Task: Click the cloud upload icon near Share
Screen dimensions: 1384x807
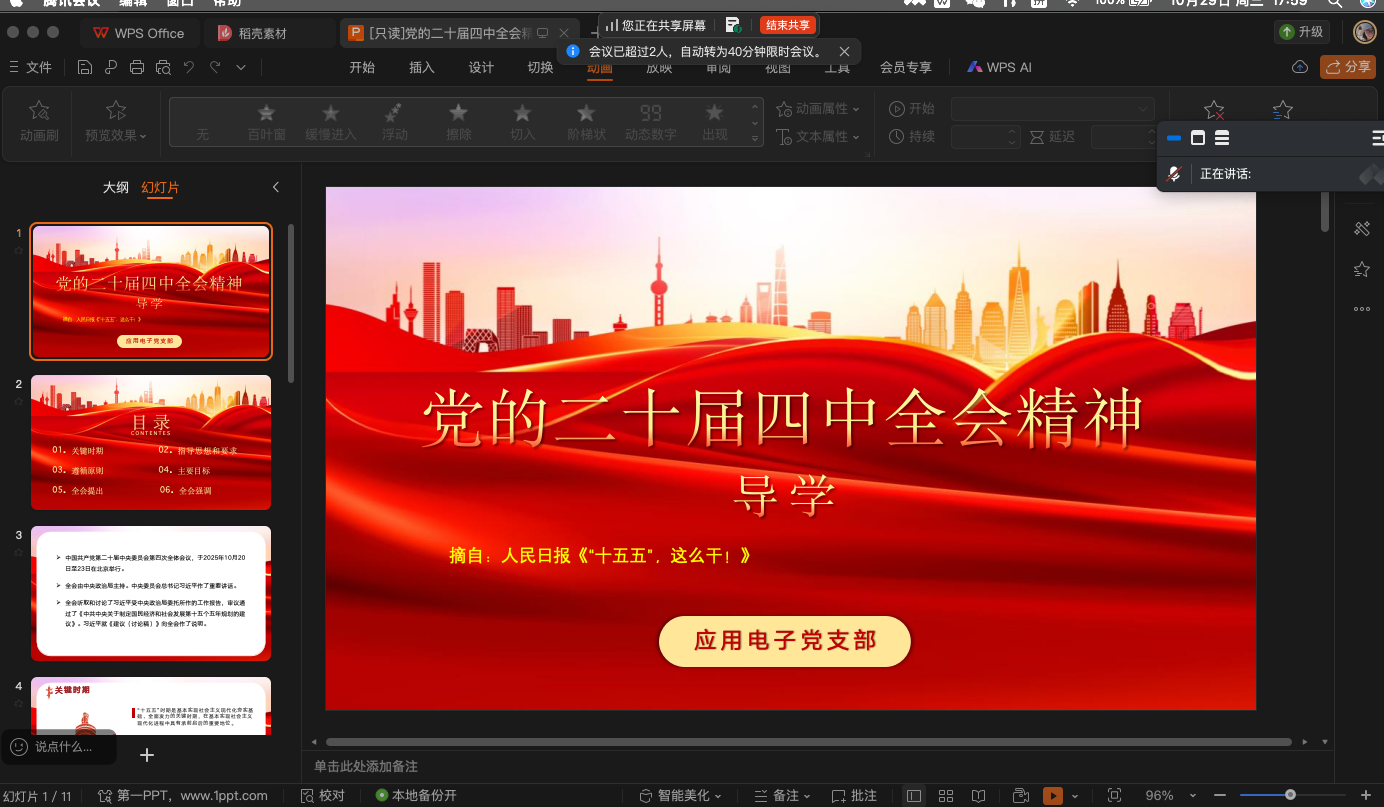Action: (x=1300, y=67)
